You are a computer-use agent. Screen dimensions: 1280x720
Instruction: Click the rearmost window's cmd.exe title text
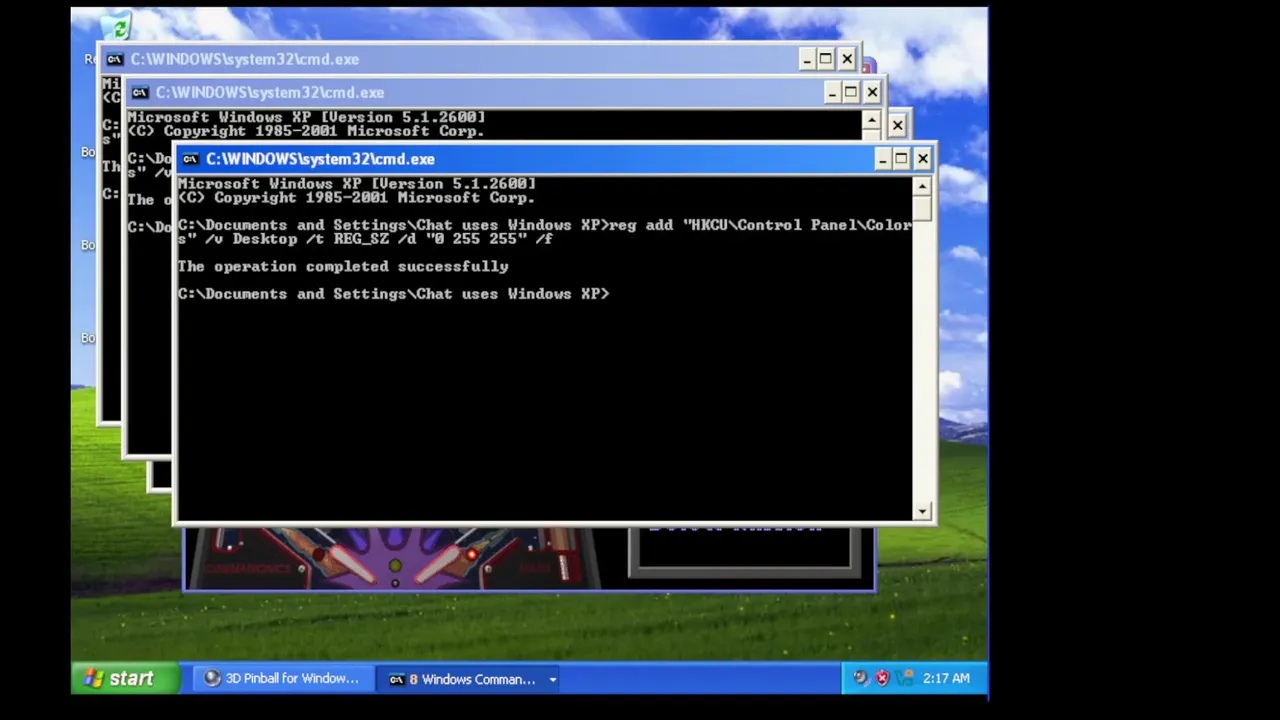click(x=245, y=59)
